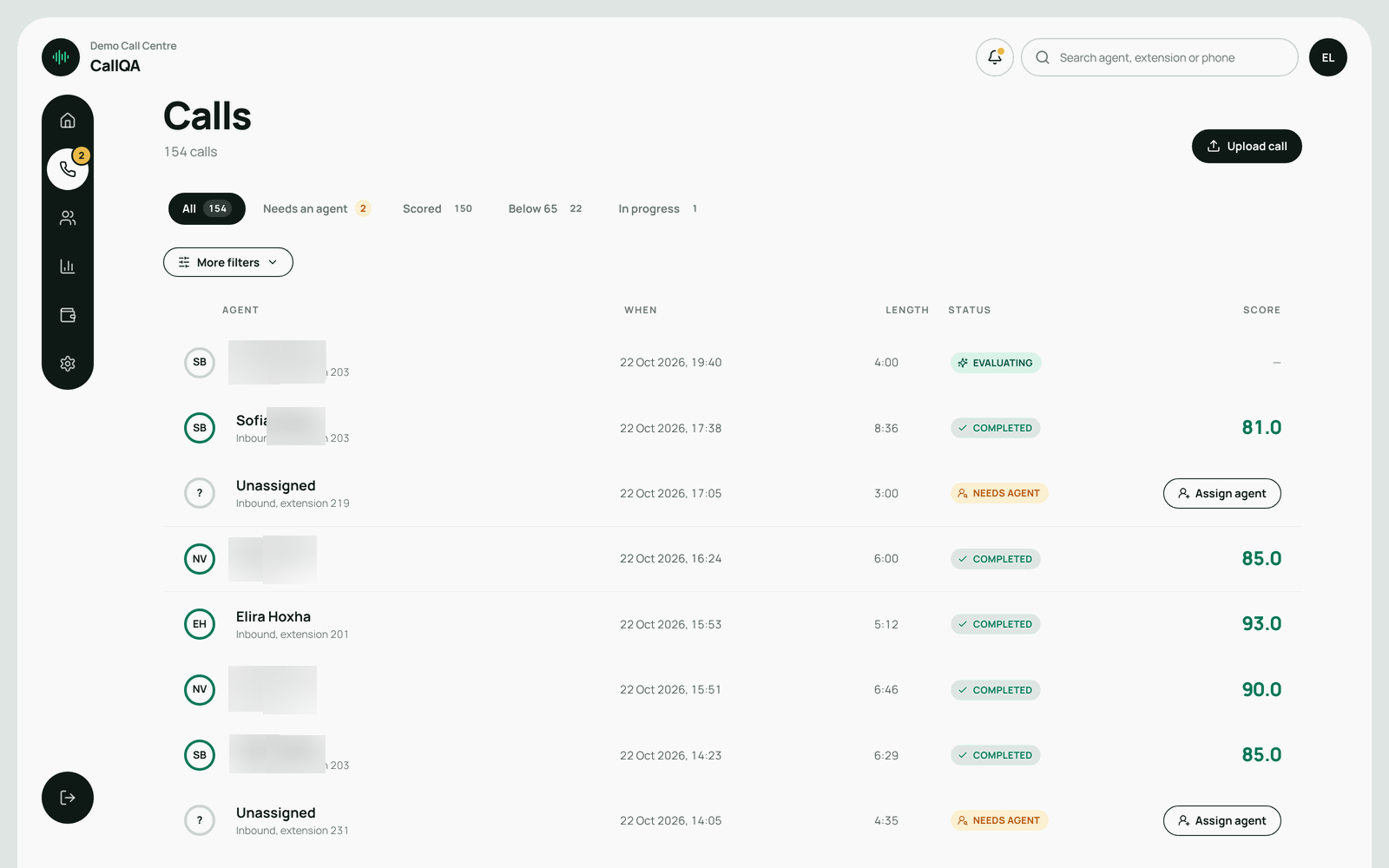This screenshot has width=1389, height=868.
Task: Focus the search agent, extension or phone field
Action: coord(1160,57)
